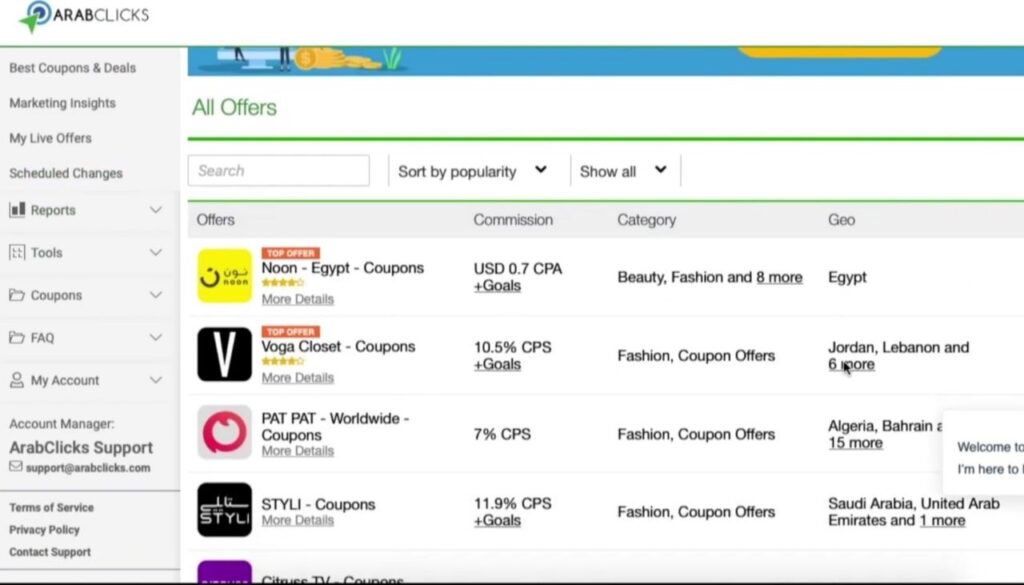Click +Goals under USD 0.7 CPA
Image resolution: width=1024 pixels, height=585 pixels.
click(x=498, y=286)
